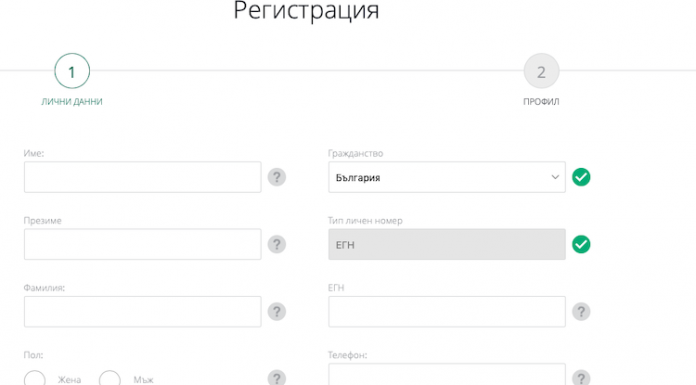696x385 pixels.
Task: Focus the Фамилия input field
Action: 142,312
